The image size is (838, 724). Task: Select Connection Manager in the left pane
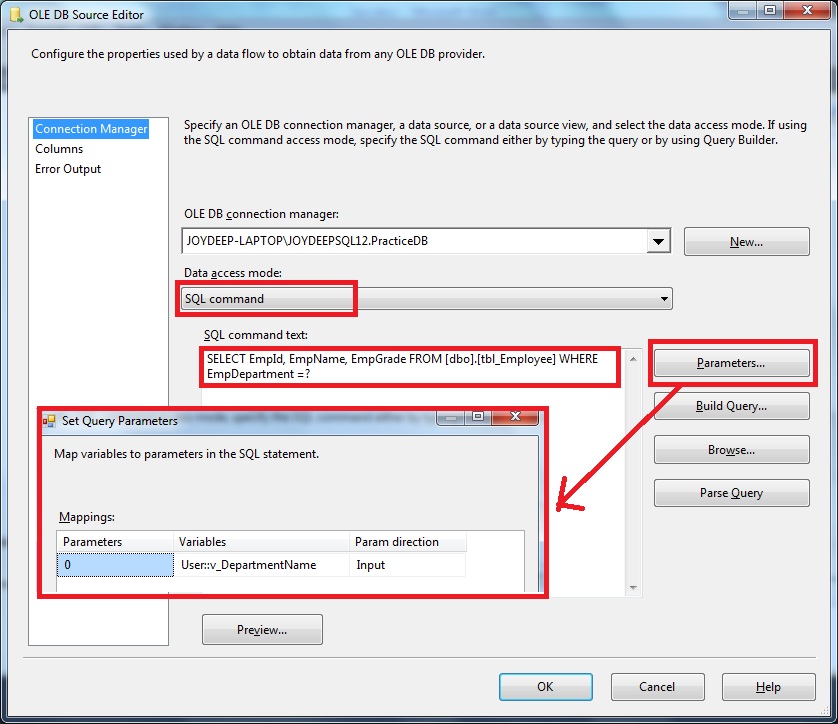[90, 128]
